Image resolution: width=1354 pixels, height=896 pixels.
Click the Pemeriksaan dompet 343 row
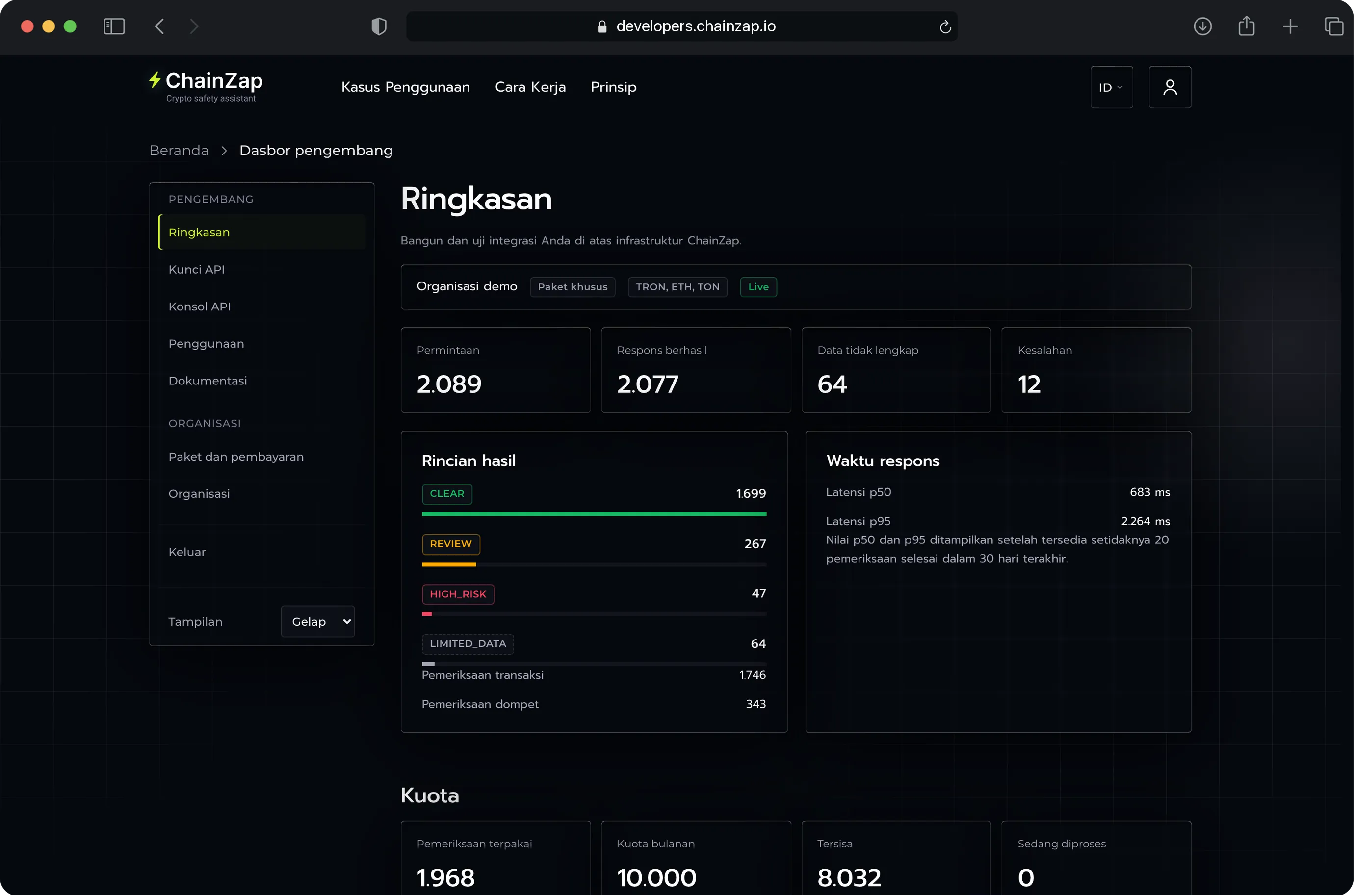[594, 704]
